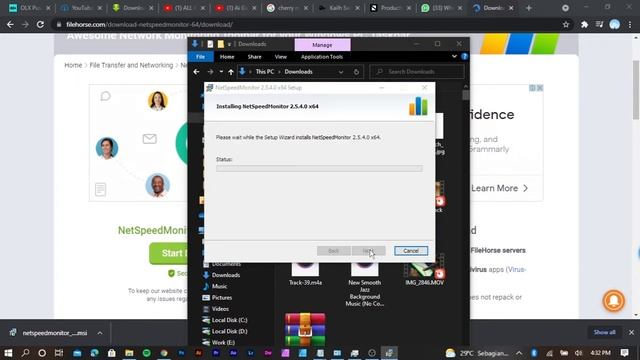
Task: Click Chrome back navigation arrow
Action: click(x=10, y=24)
